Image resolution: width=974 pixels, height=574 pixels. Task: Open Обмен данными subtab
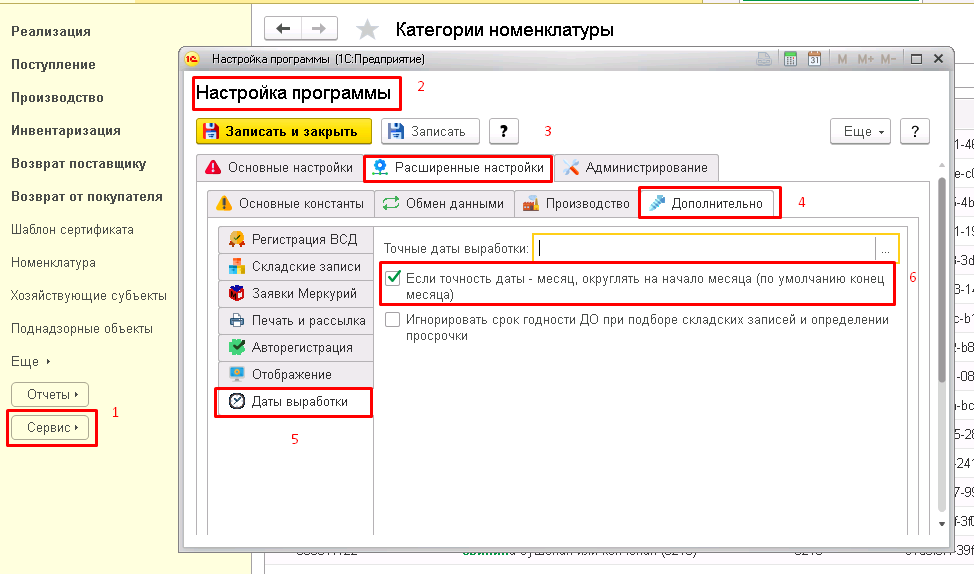(x=444, y=204)
